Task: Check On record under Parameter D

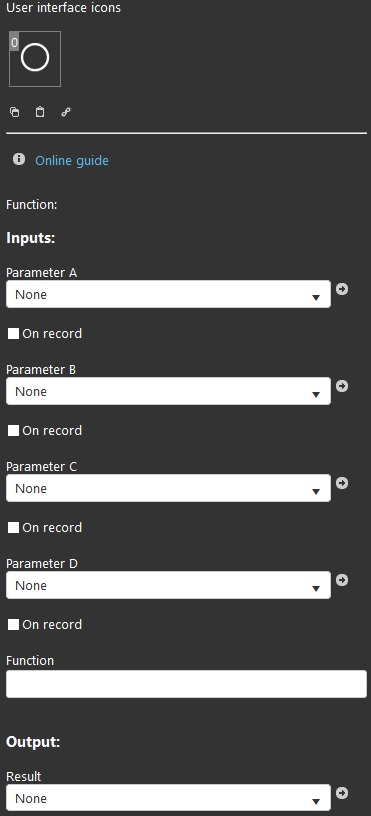Action: (14, 624)
